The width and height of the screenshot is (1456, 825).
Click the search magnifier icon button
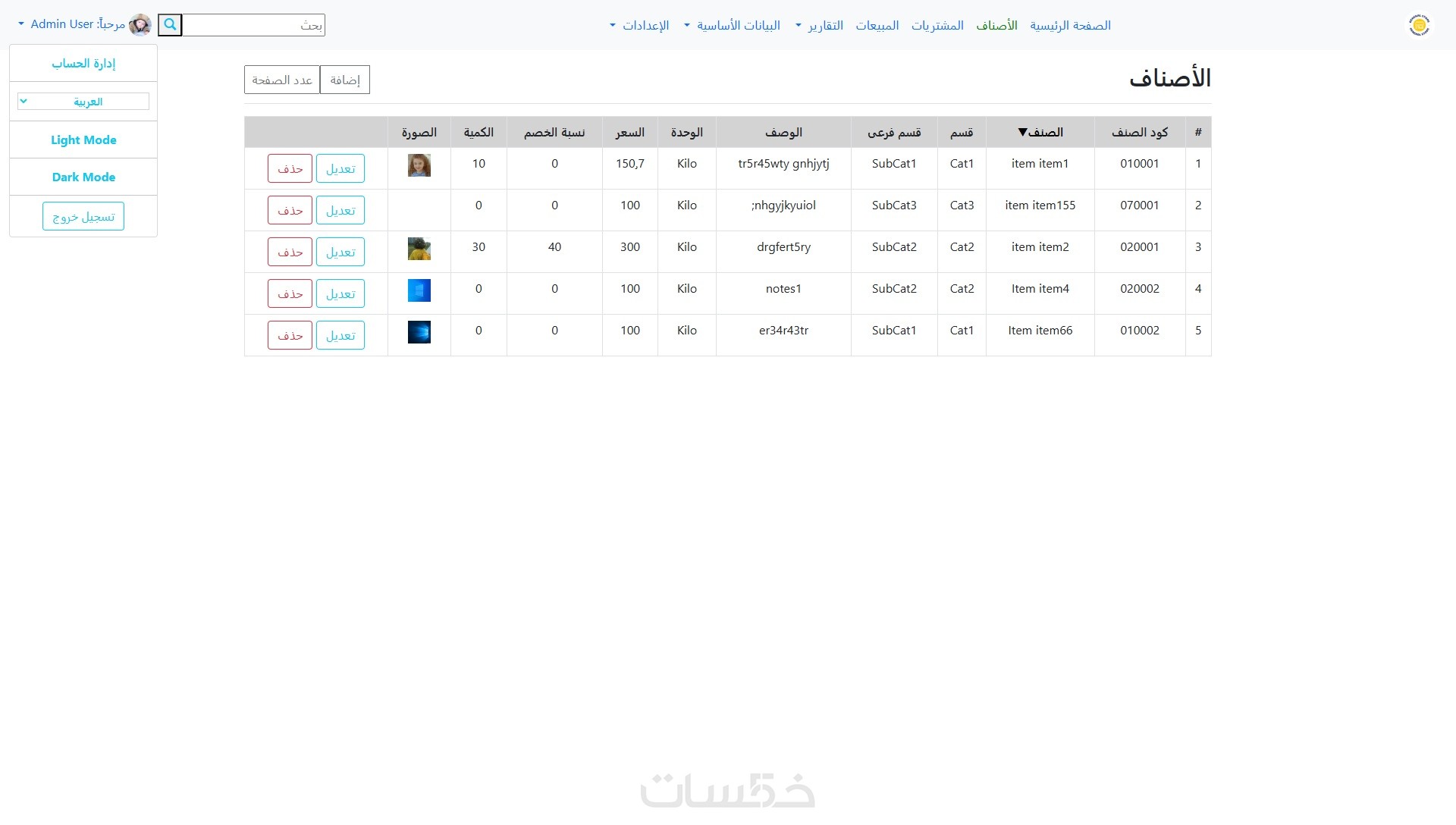[x=170, y=25]
